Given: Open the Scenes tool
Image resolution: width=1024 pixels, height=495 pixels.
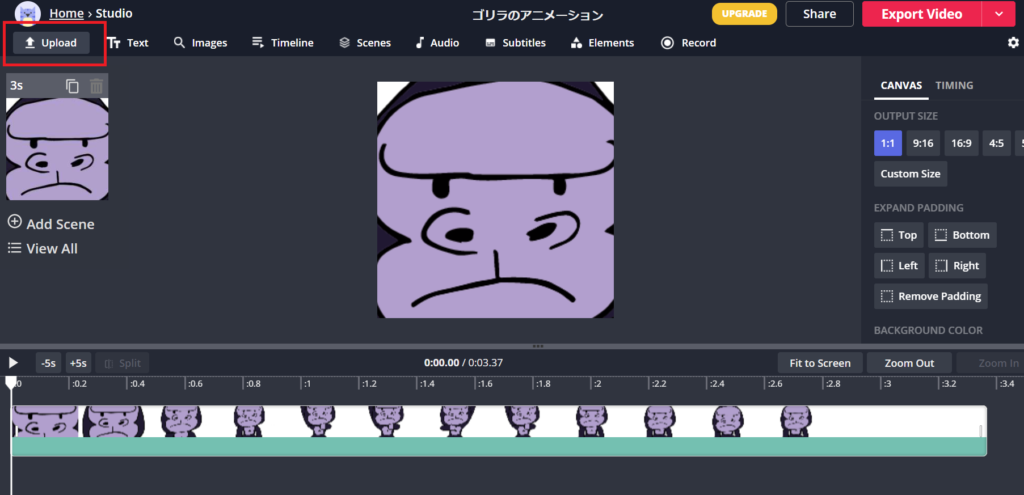Looking at the screenshot, I should [365, 43].
